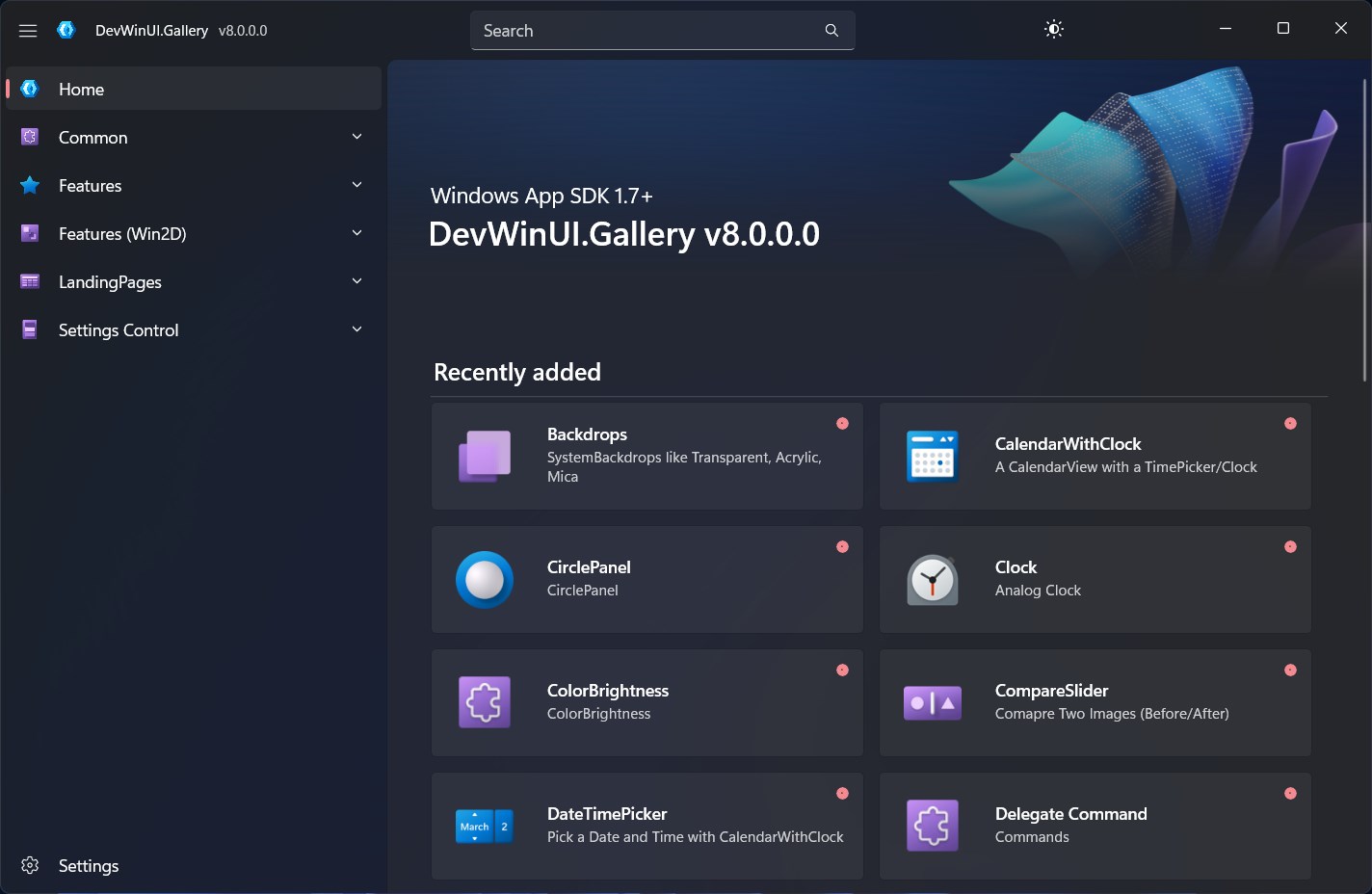Click the red dot badge on Delegate Command card
Image resolution: width=1372 pixels, height=894 pixels.
pyautogui.click(x=1290, y=793)
